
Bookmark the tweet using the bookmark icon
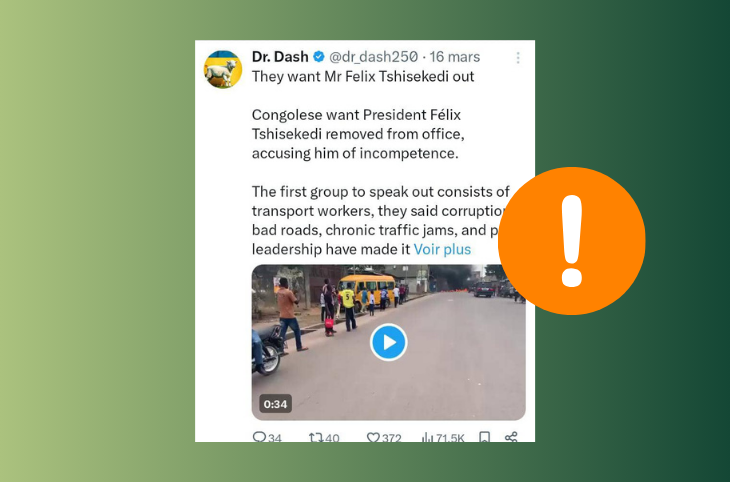point(485,437)
